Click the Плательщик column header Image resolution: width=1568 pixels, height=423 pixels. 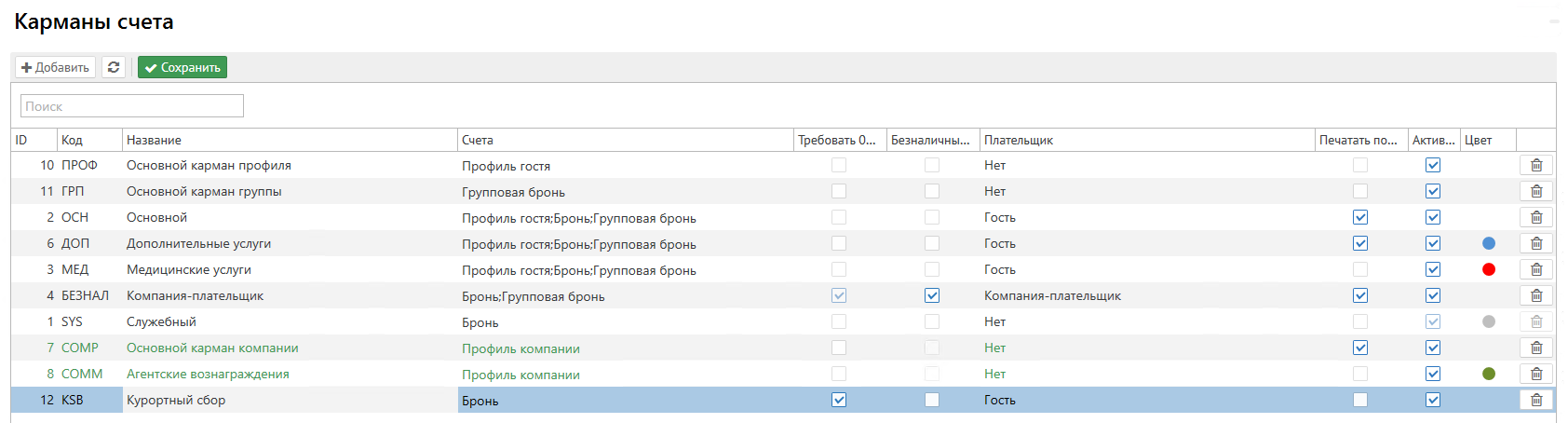(1019, 140)
